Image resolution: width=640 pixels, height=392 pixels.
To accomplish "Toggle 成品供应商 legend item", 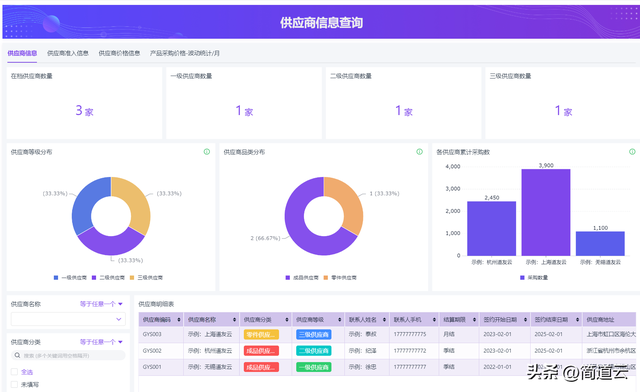I will pyautogui.click(x=302, y=278).
